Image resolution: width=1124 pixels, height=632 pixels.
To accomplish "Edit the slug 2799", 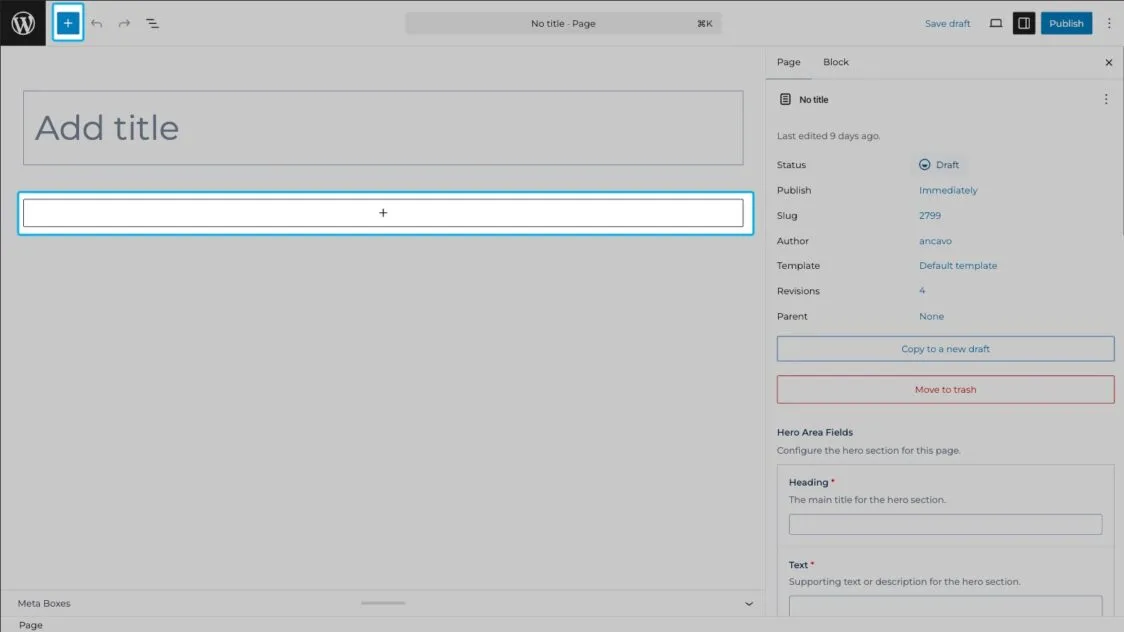I will 930,215.
